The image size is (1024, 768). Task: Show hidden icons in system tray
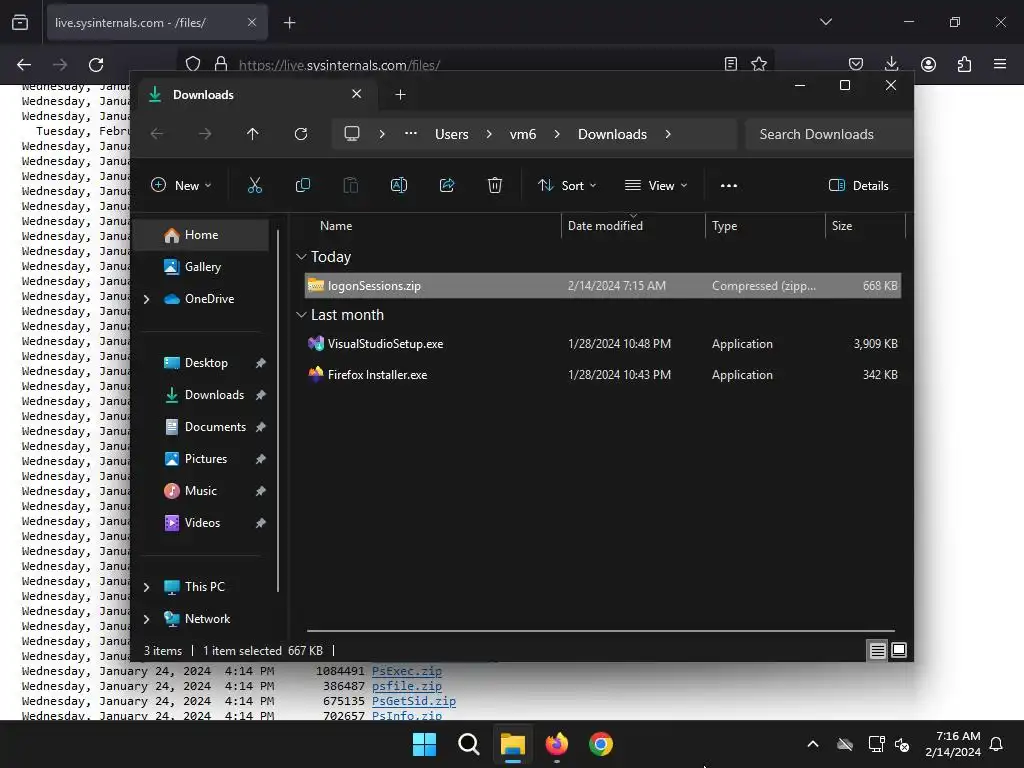pos(812,744)
